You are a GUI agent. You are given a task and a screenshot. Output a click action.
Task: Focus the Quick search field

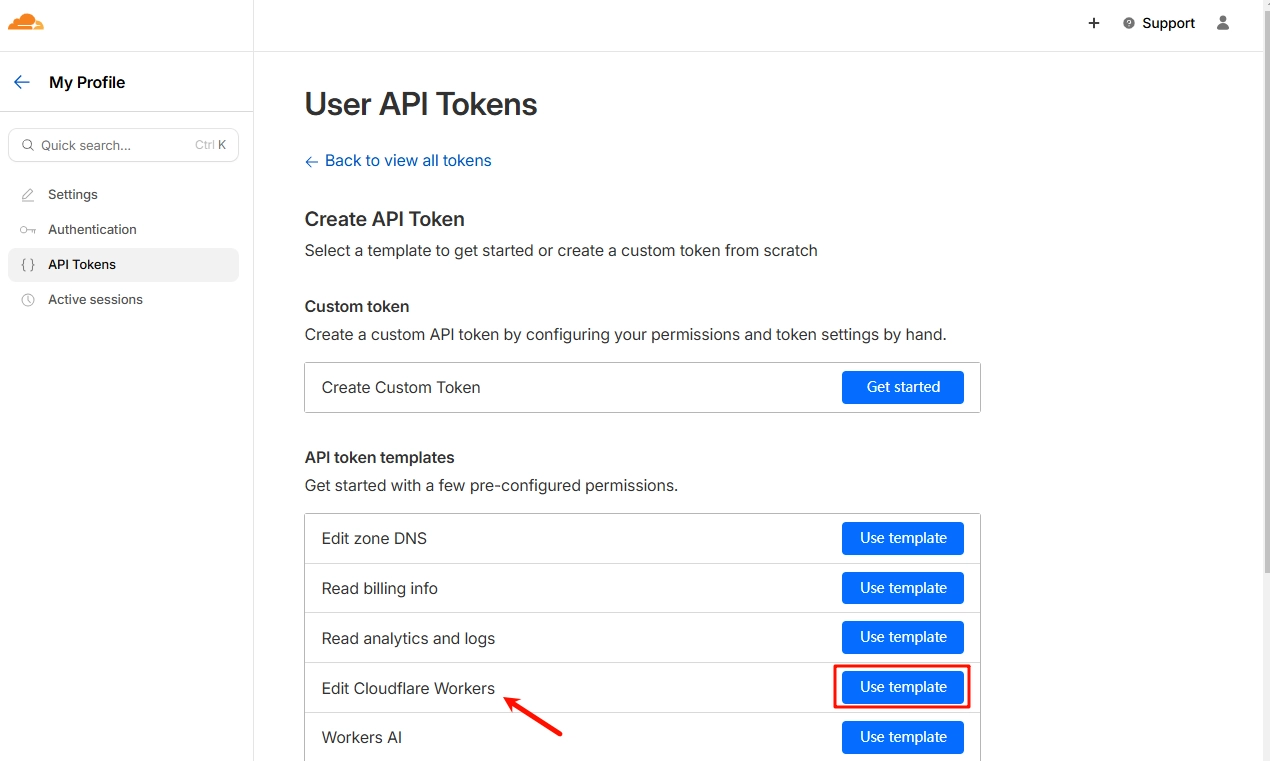point(115,145)
